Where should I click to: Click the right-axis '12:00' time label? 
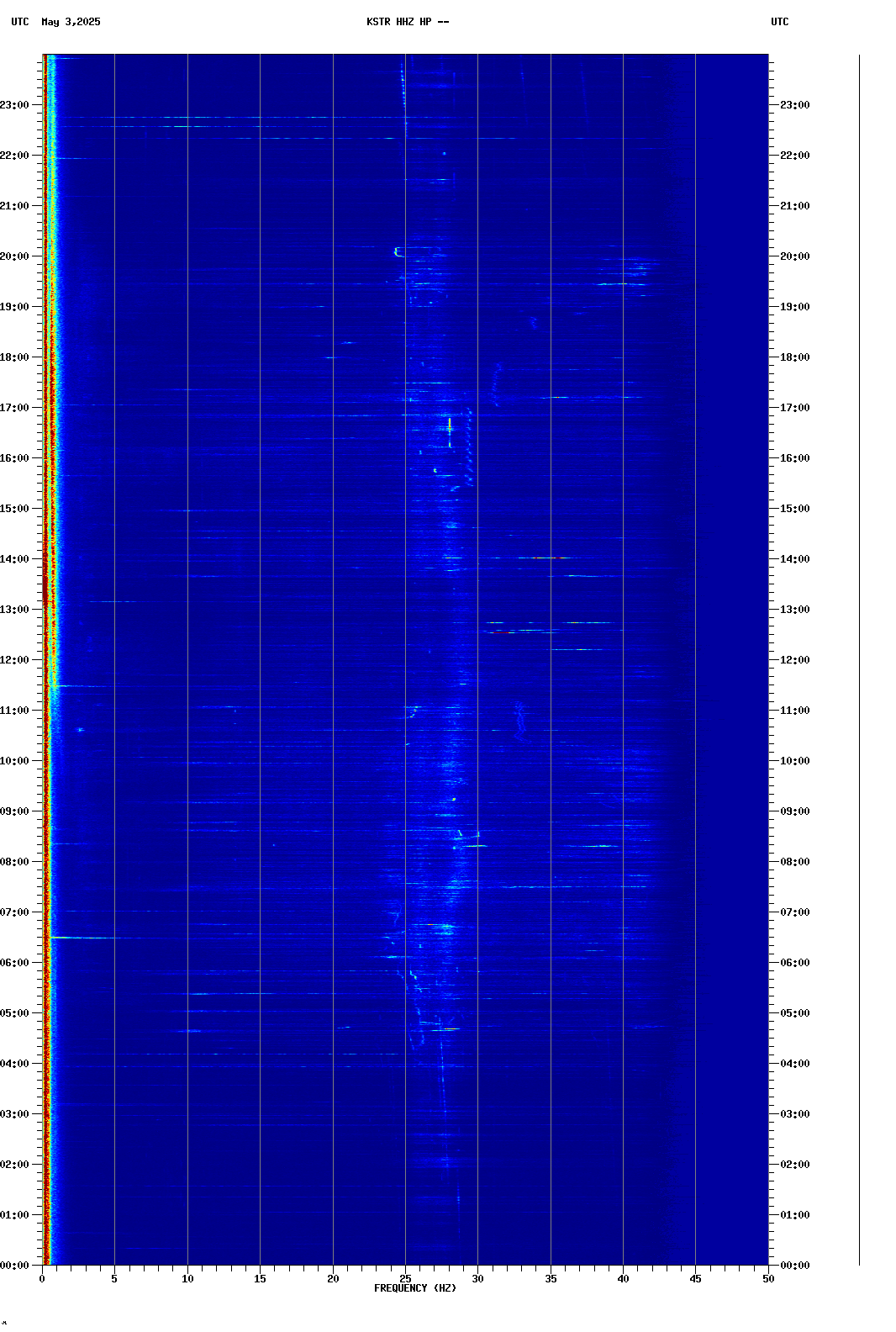[x=795, y=660]
